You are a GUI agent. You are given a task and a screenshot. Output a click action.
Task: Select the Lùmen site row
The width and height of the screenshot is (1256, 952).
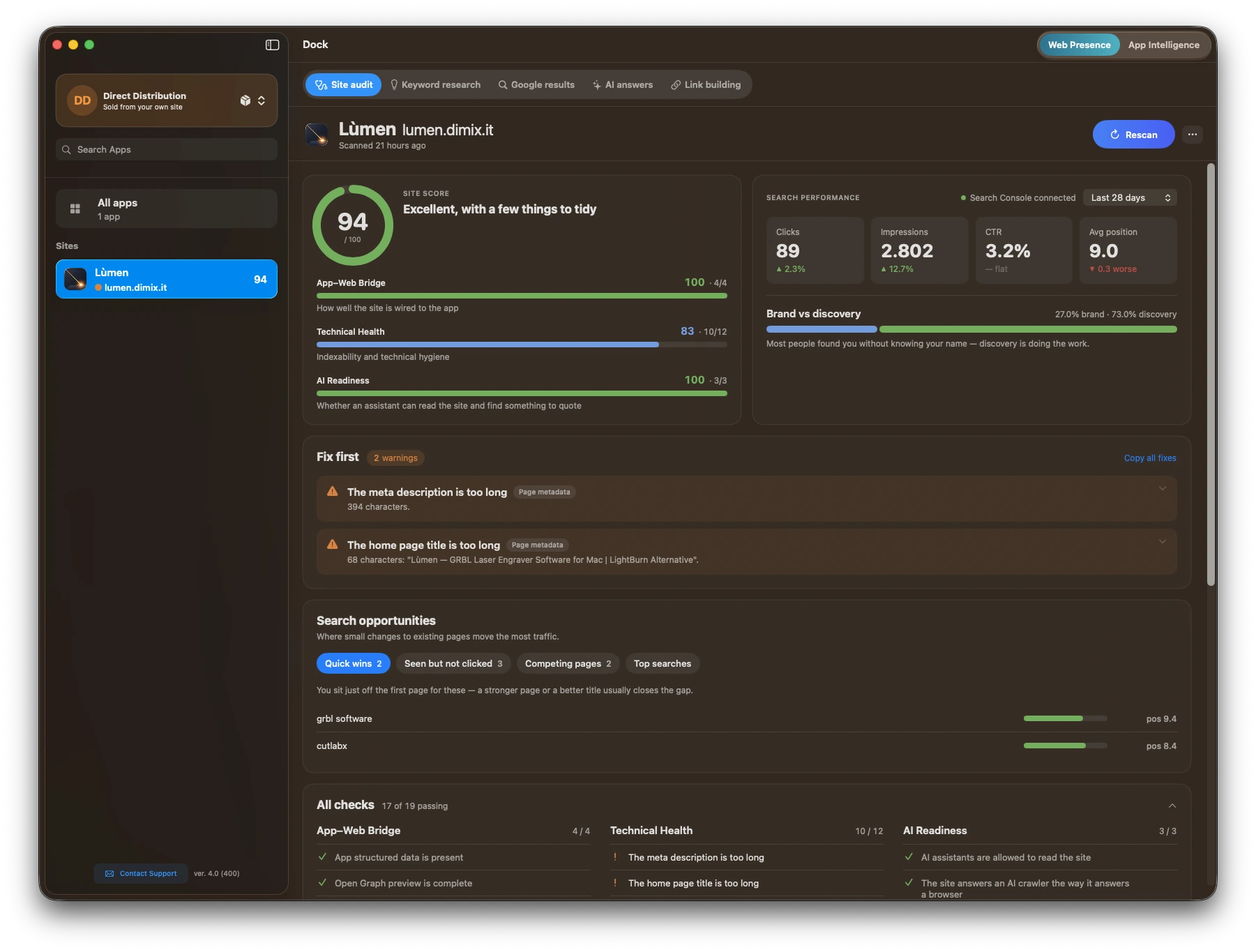point(167,279)
